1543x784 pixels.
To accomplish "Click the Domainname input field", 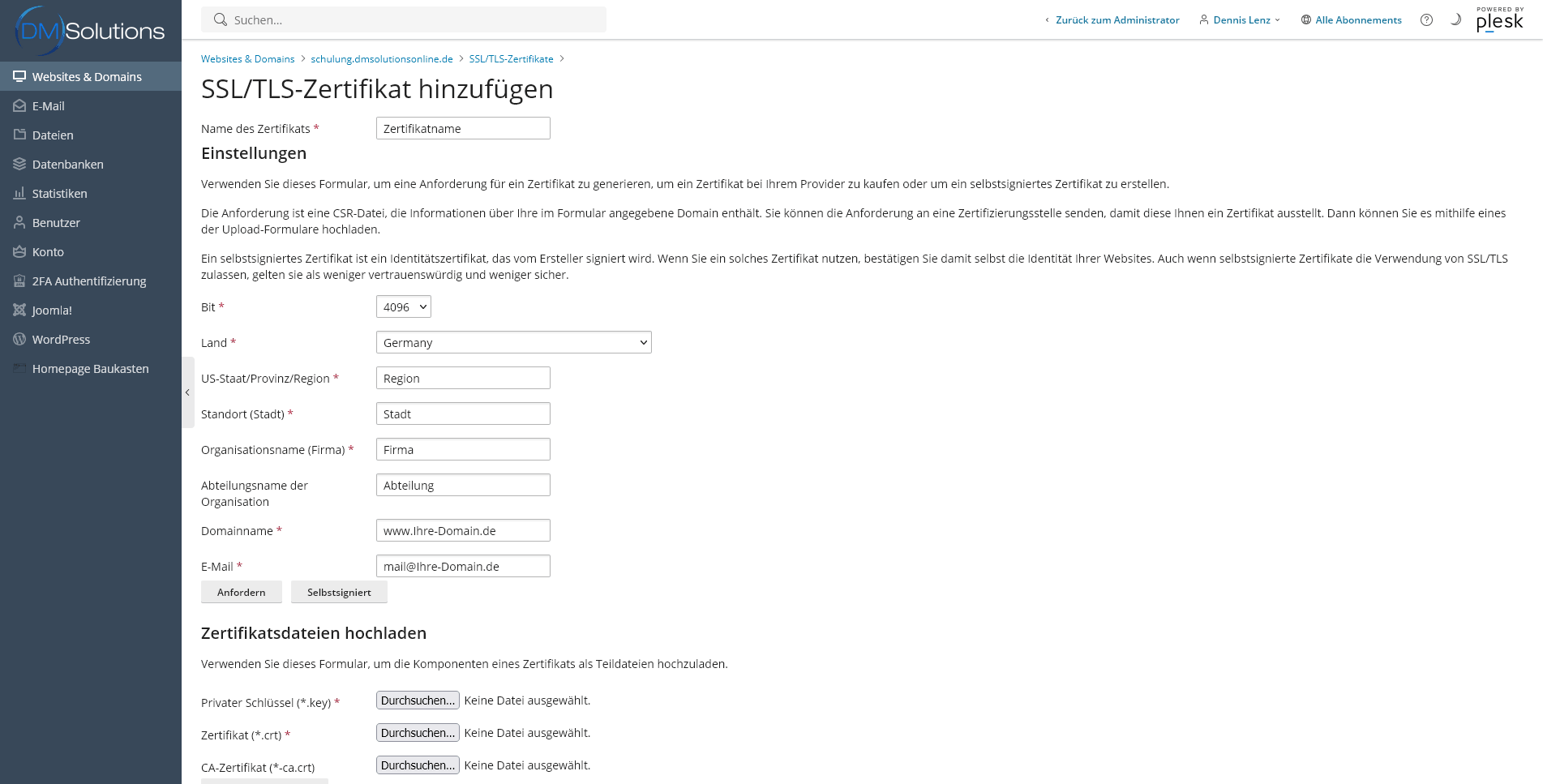I will coord(462,531).
